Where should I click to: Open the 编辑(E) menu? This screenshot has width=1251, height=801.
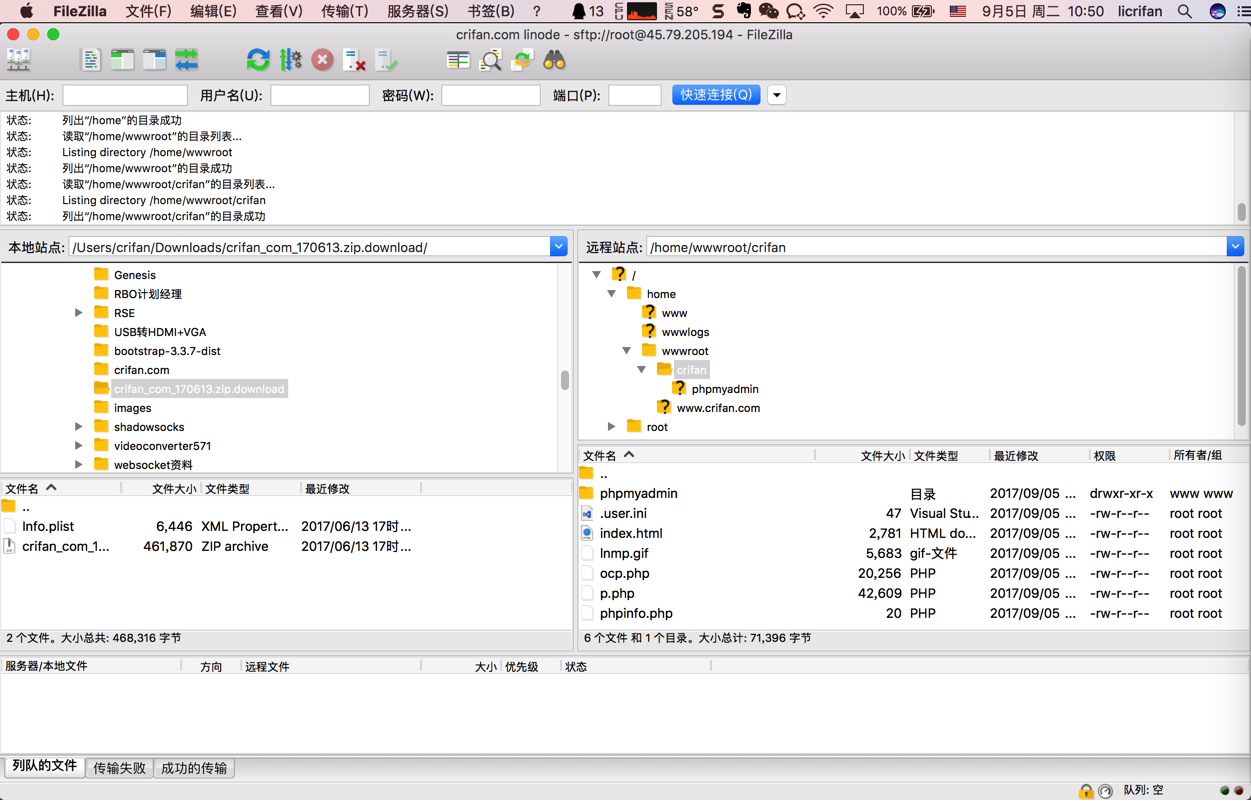pyautogui.click(x=213, y=12)
